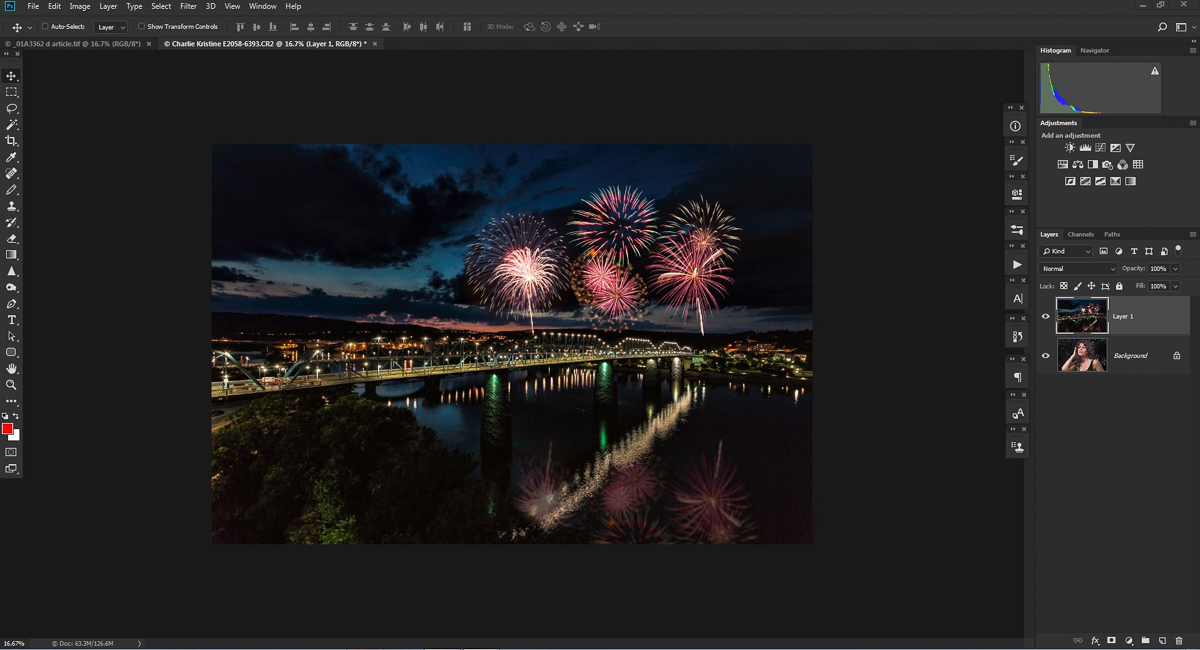
Task: Open the Filter menu
Action: point(188,6)
